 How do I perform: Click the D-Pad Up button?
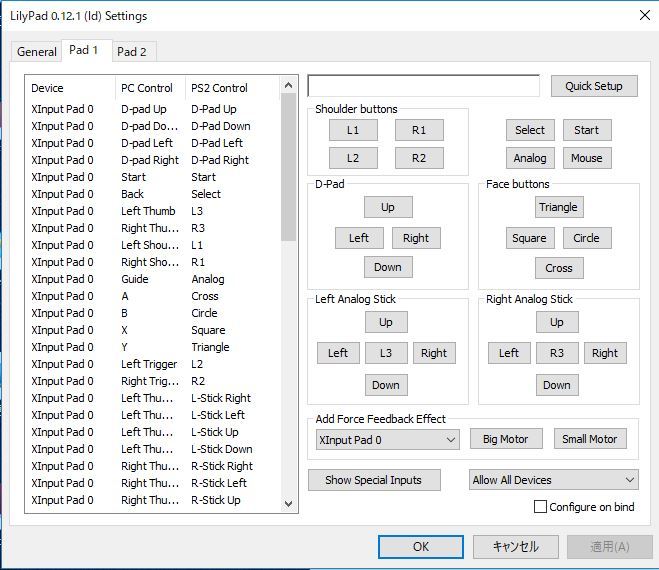tap(387, 207)
